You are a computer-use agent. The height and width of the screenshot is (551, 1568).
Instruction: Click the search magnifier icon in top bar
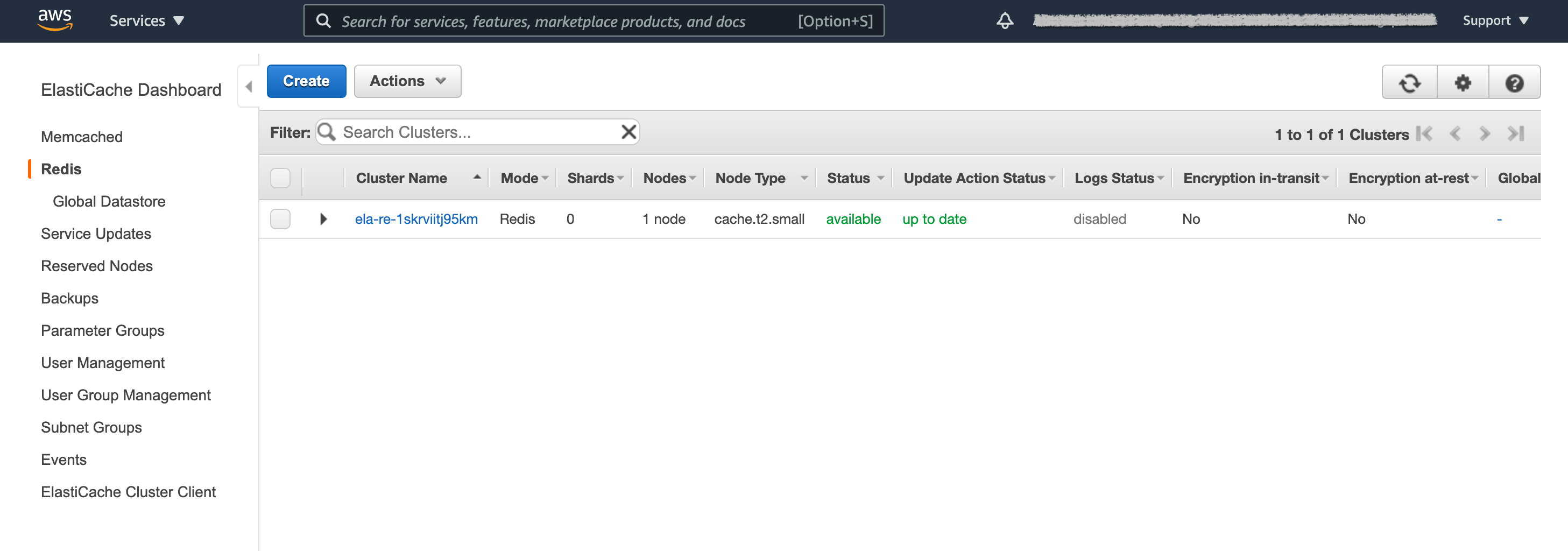coord(324,22)
